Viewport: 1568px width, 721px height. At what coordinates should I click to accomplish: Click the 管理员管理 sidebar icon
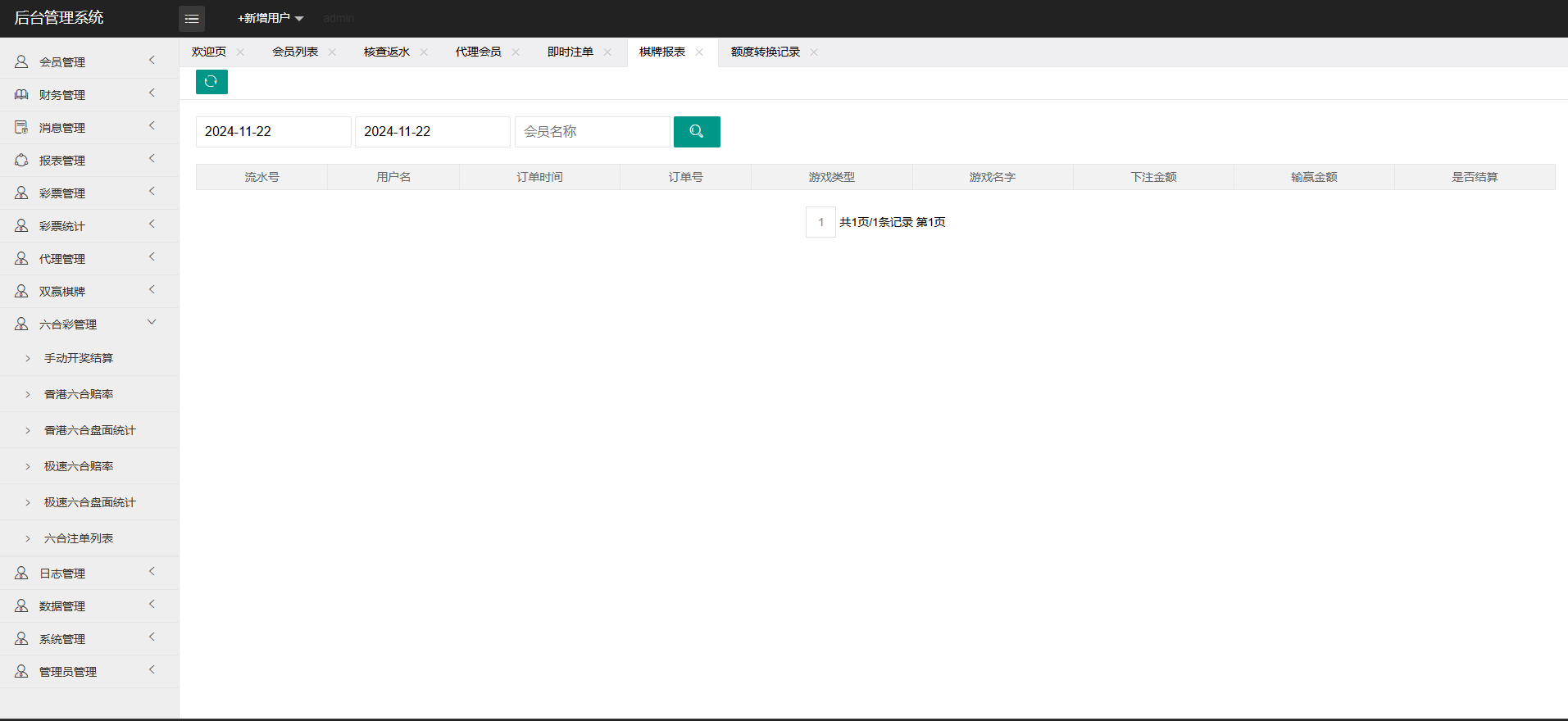(21, 671)
